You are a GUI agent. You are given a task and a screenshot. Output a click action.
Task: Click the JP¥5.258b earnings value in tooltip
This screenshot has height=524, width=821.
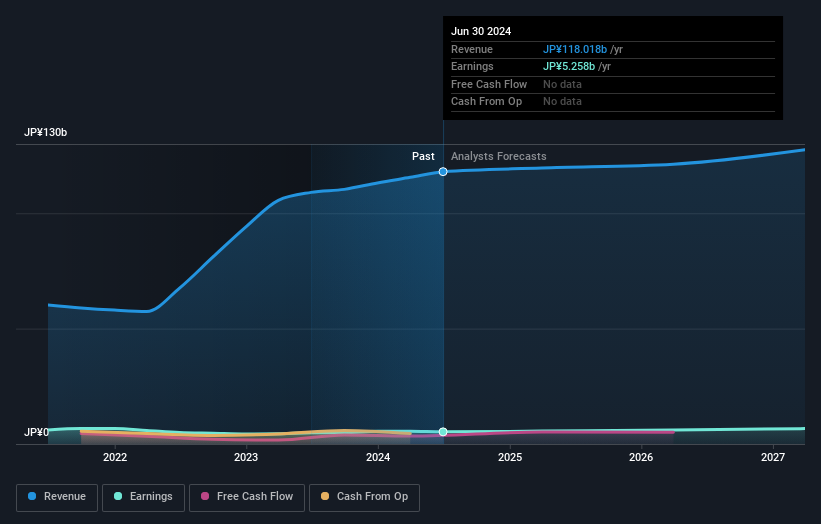point(569,66)
